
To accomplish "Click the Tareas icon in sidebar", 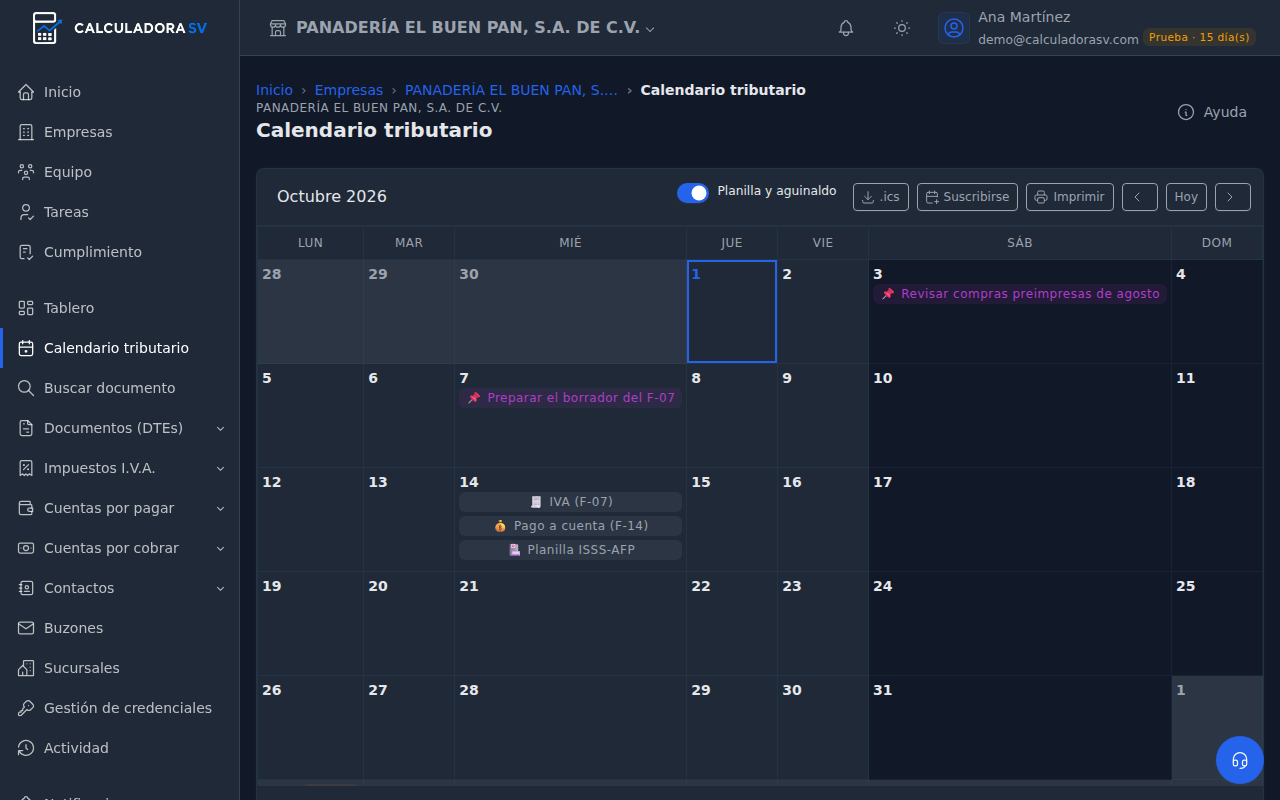I will pos(26,212).
